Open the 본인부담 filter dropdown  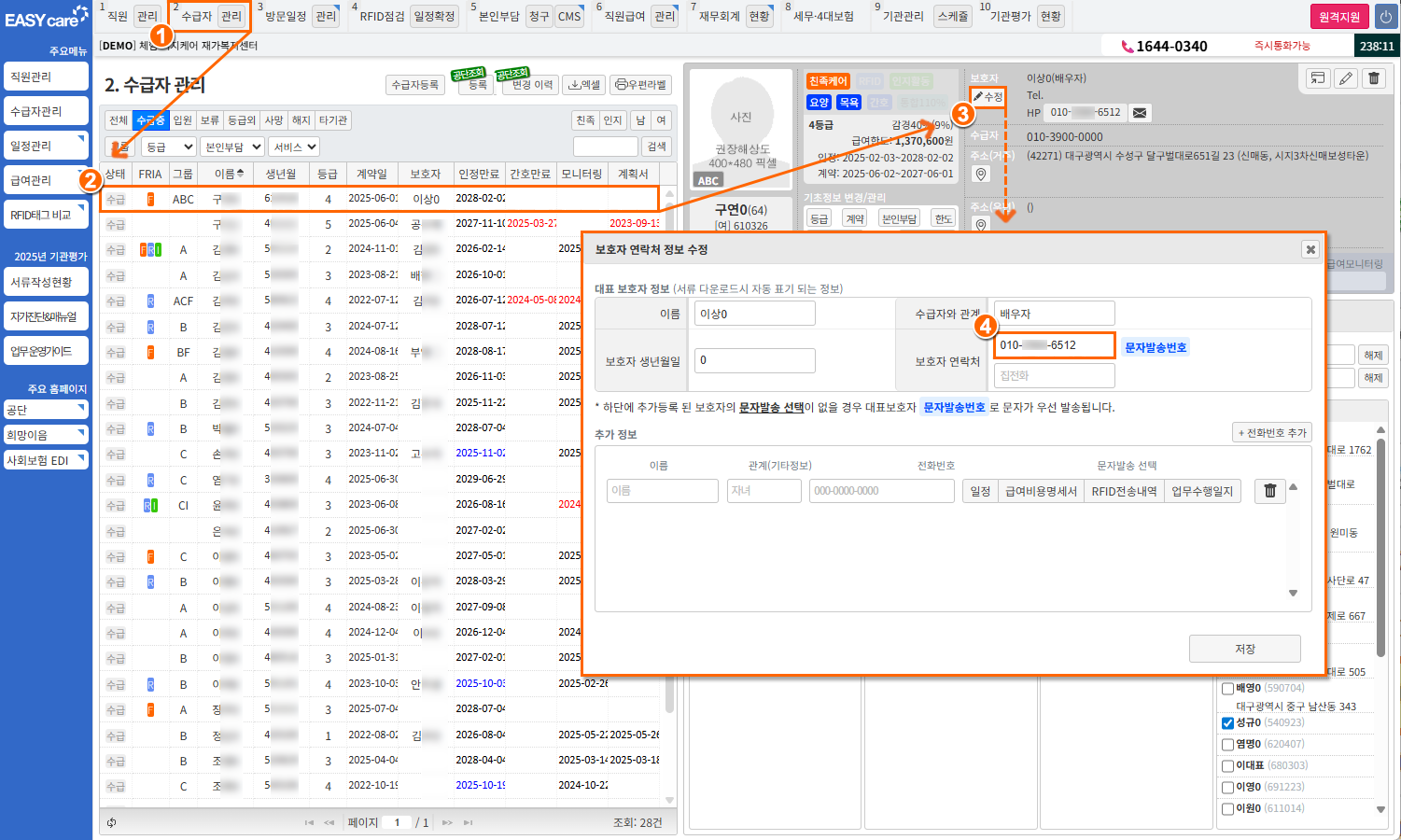(x=232, y=147)
